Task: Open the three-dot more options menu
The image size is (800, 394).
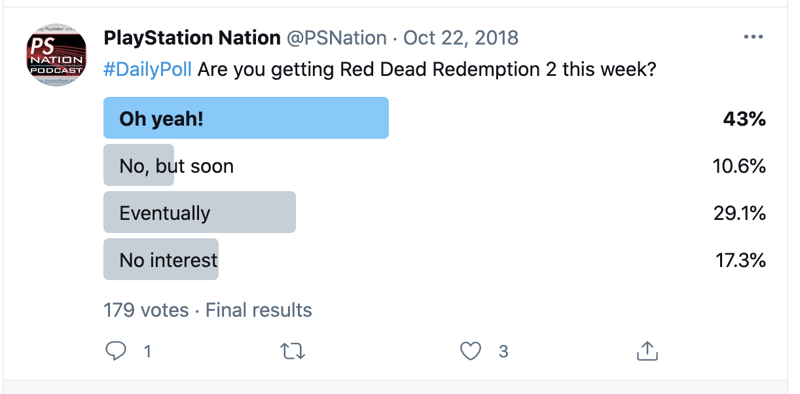Action: tap(753, 37)
